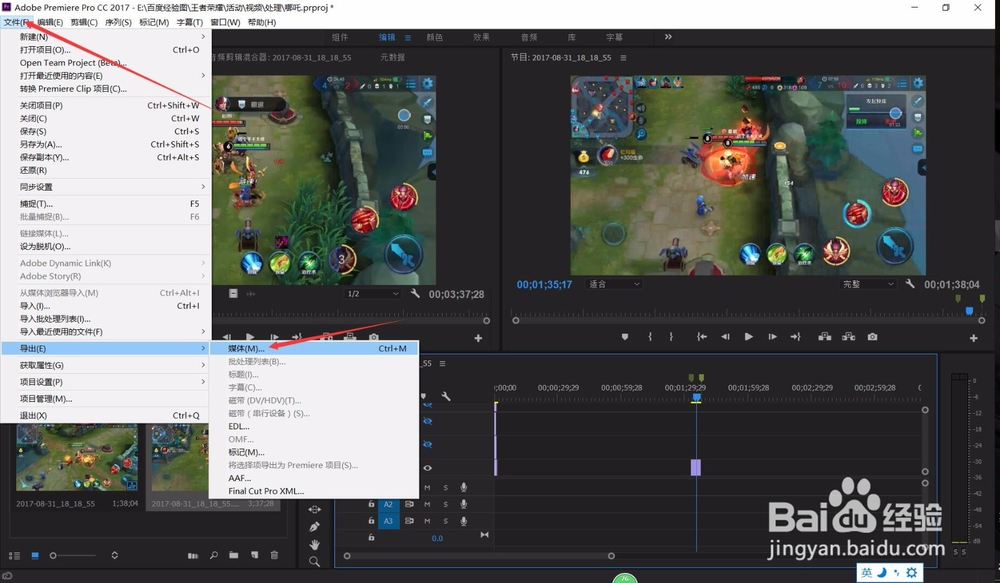1000x583 pixels.
Task: Switch Project panel to list view
Action: pyautogui.click(x=14, y=556)
